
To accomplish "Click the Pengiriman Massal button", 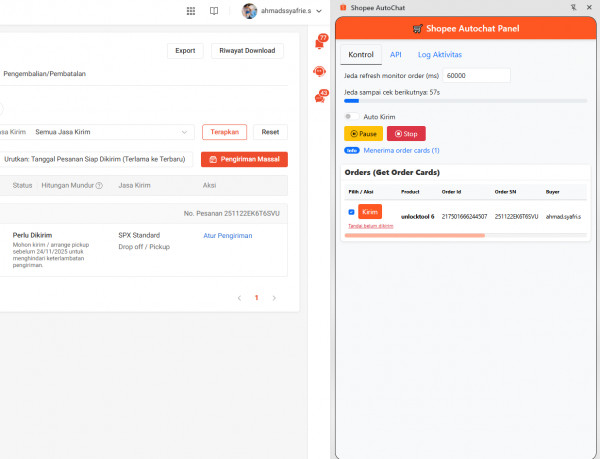I will [x=244, y=159].
